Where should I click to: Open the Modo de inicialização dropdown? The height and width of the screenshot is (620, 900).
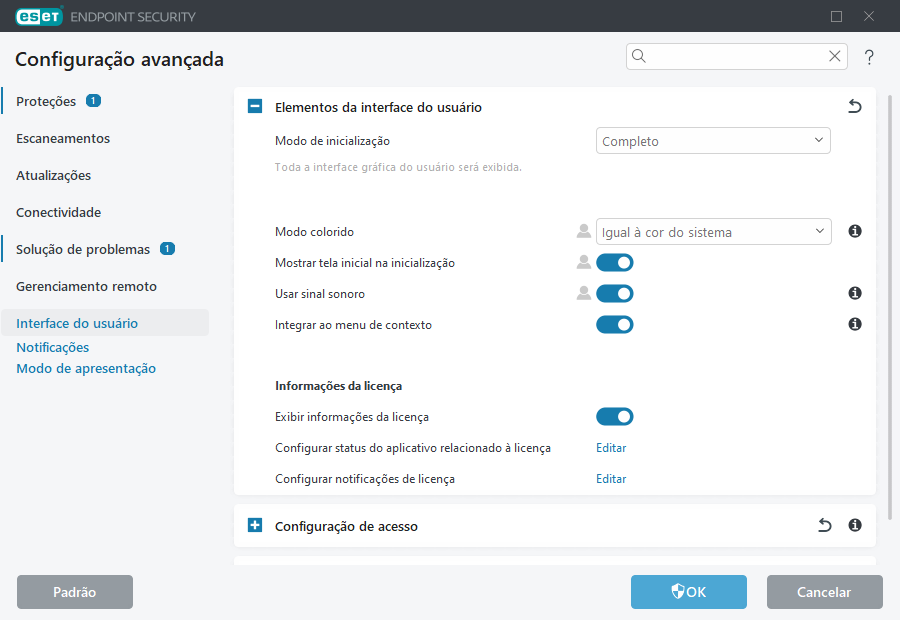click(713, 140)
